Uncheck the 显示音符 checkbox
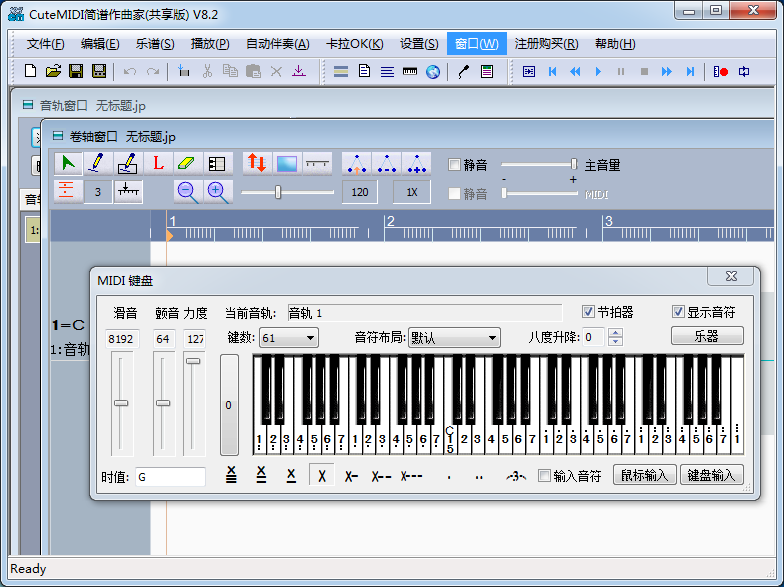The image size is (784, 587). click(x=679, y=312)
